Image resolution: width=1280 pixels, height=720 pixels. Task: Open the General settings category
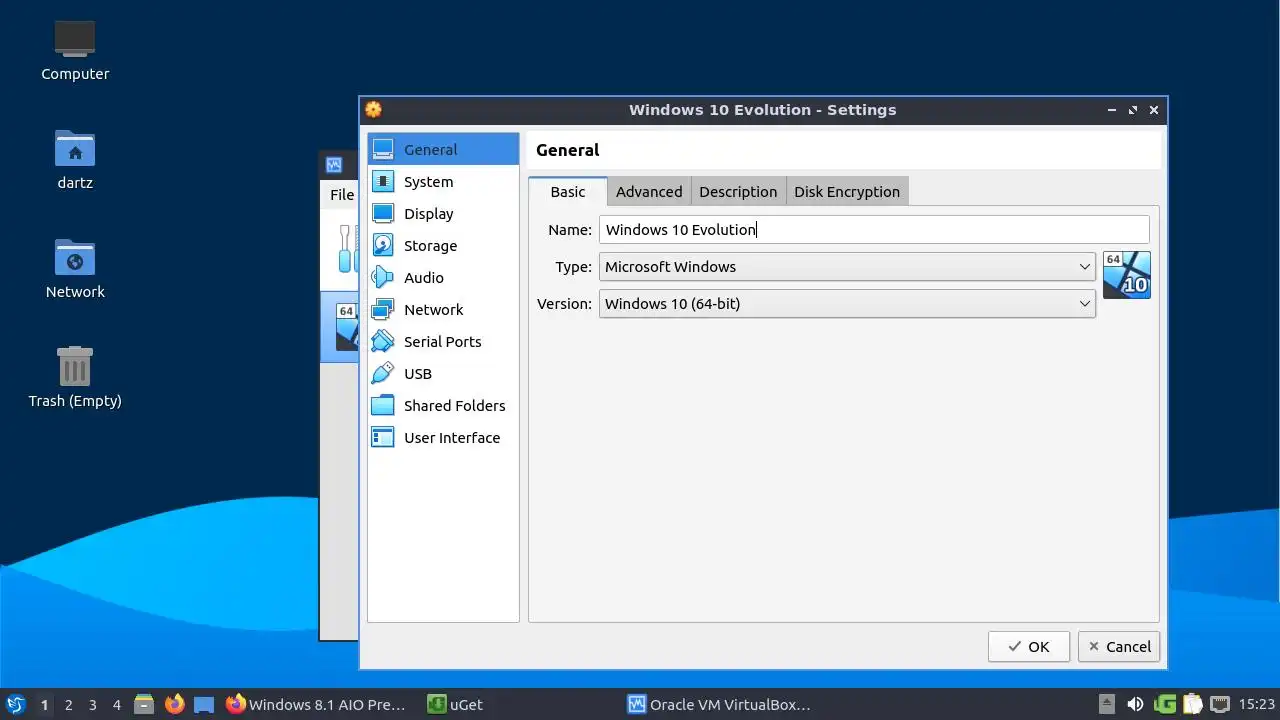pos(443,149)
